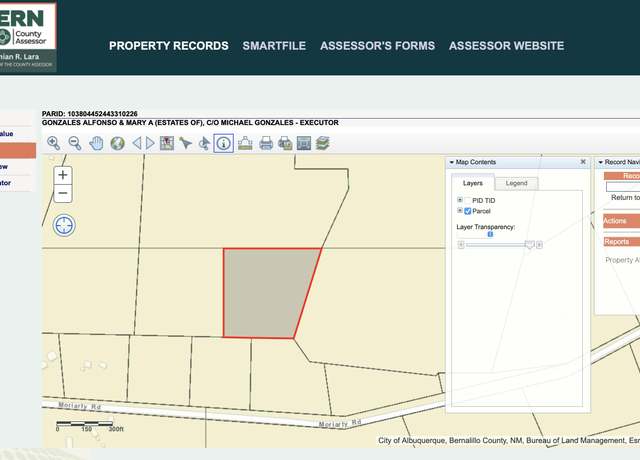Click the map minus zoom-out button
The height and width of the screenshot is (460, 640).
coord(63,193)
